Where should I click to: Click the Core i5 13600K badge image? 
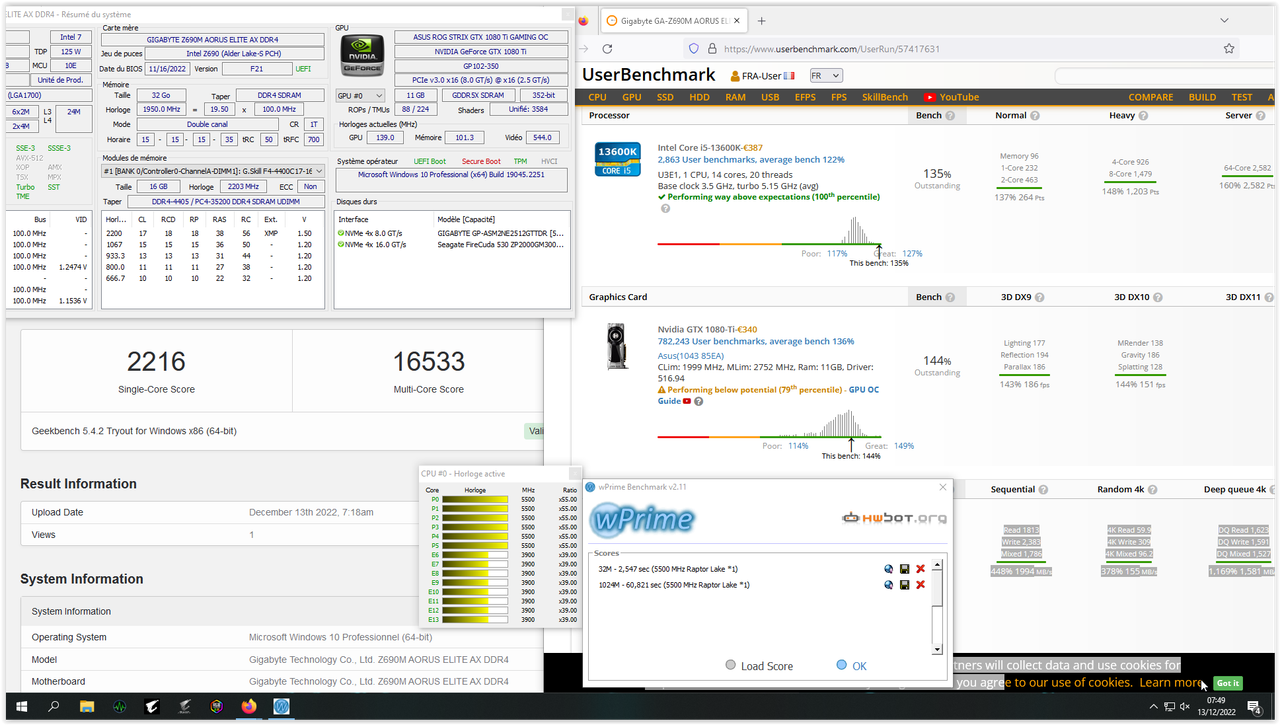tap(617, 159)
